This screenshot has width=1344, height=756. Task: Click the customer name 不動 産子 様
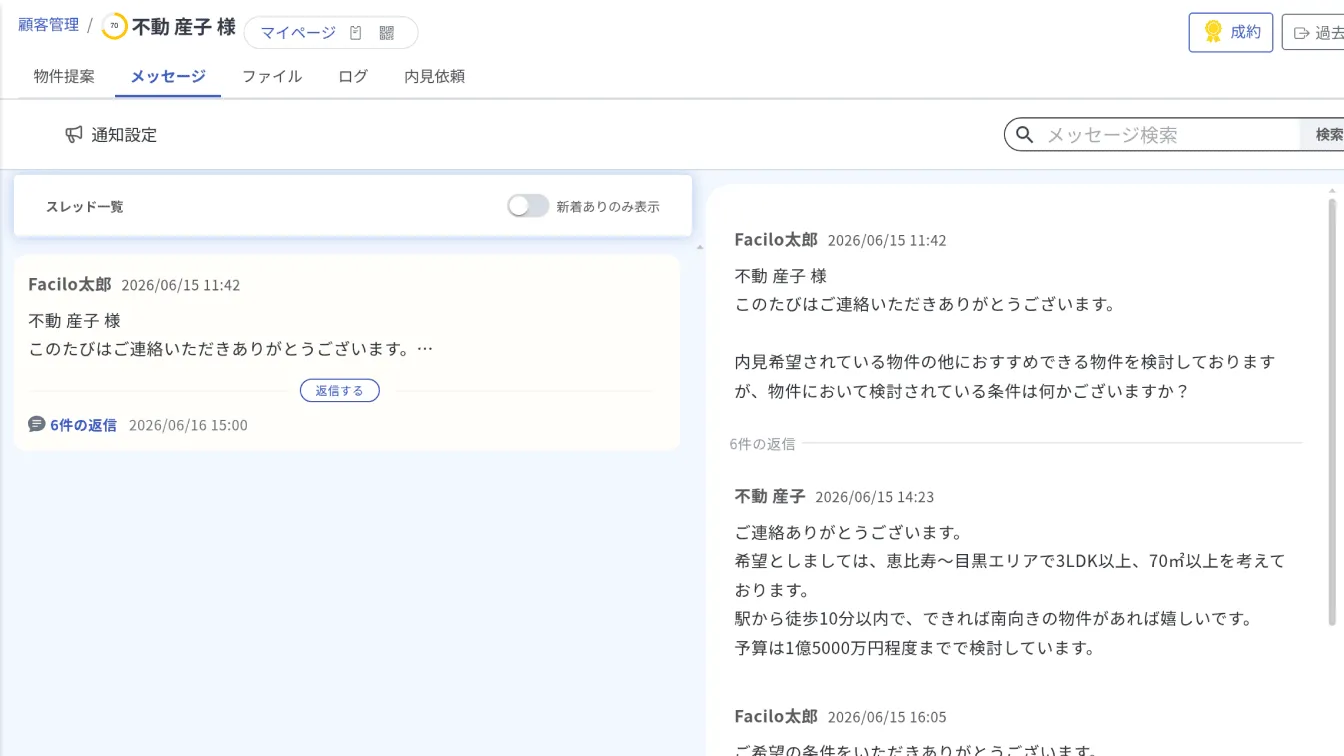tap(184, 27)
